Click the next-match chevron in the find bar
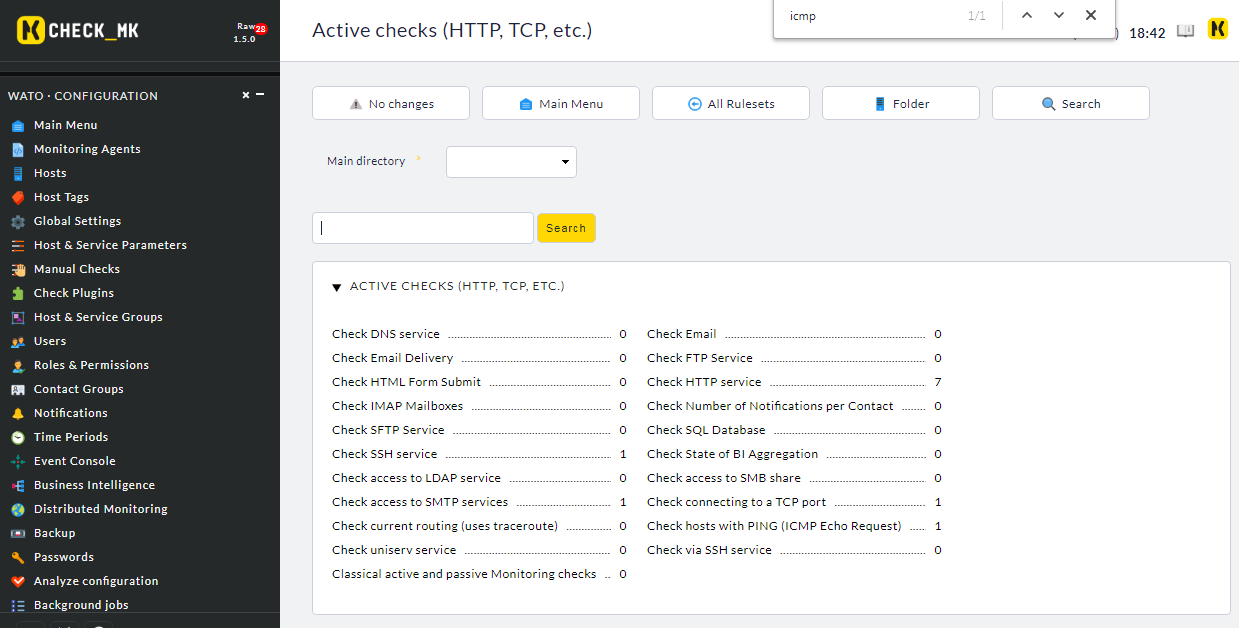The width and height of the screenshot is (1239, 628). point(1058,16)
